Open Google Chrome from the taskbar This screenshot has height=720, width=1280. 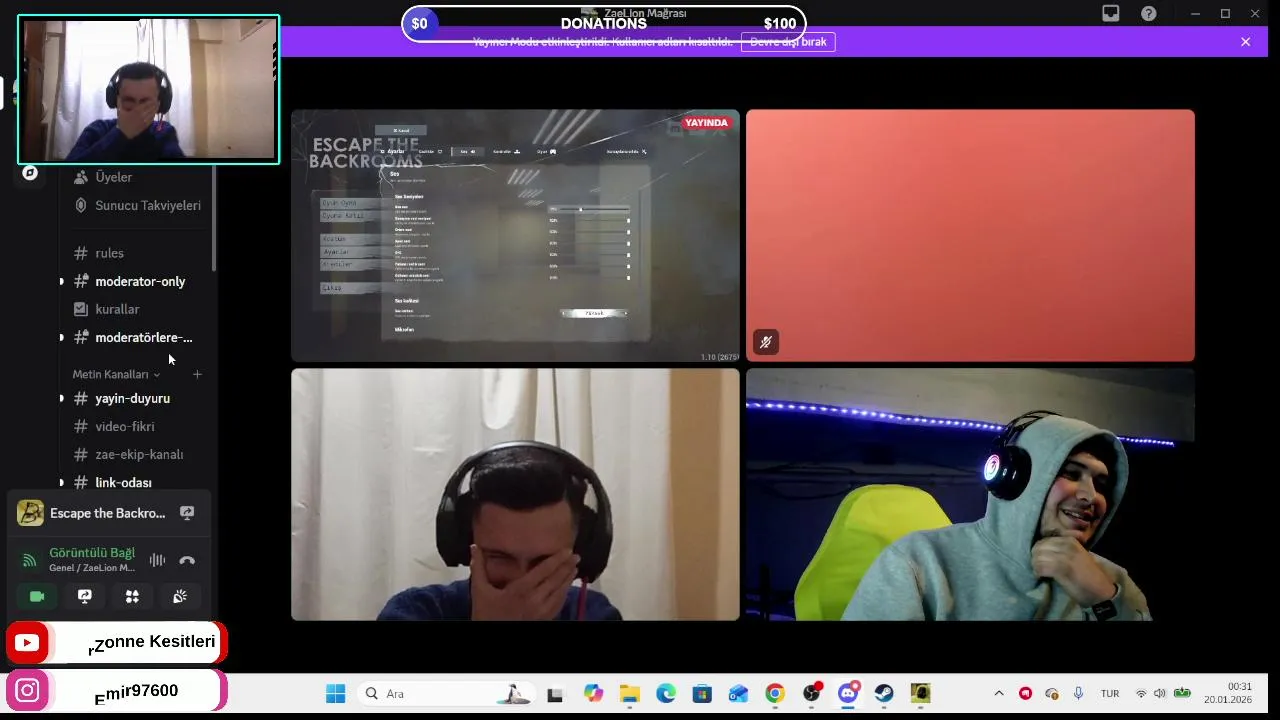coord(775,693)
